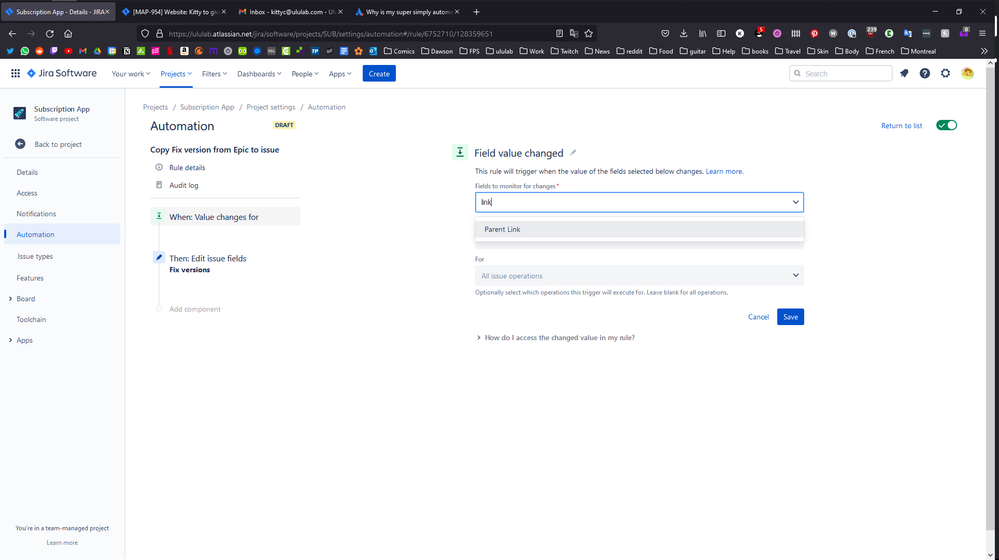Screen dimensions: 999x560
Task: Click the Create button
Action: coord(379,73)
